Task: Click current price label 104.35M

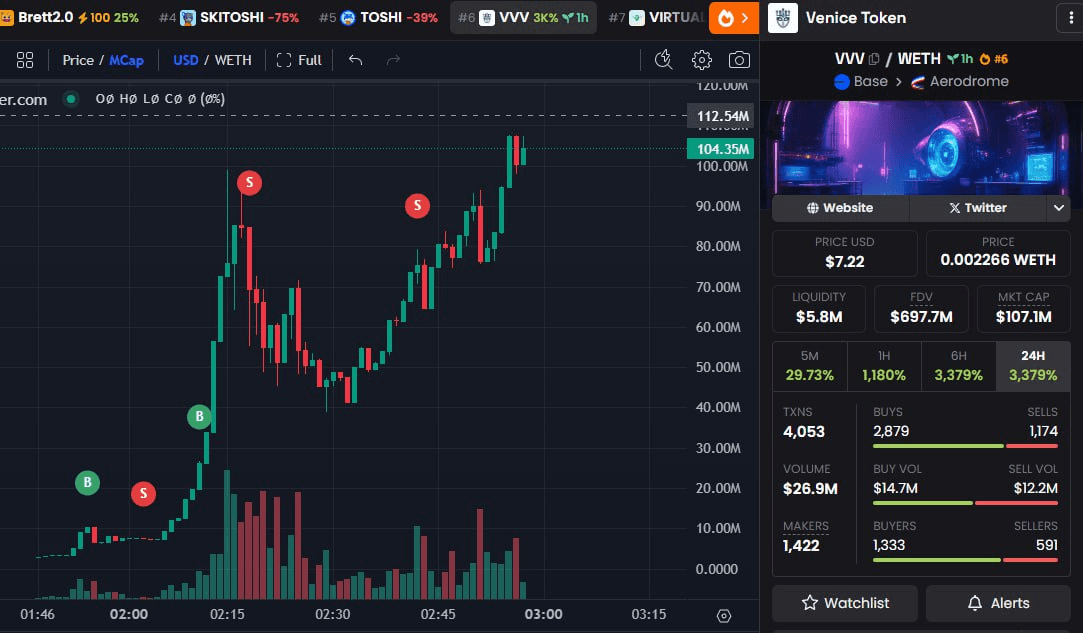Action: tap(720, 149)
